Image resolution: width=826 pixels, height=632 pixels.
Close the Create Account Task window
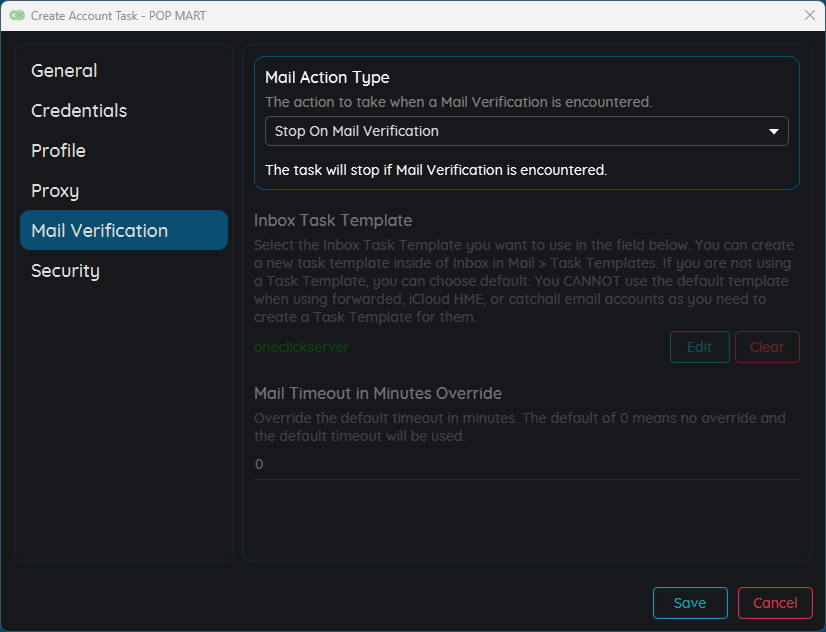click(x=810, y=15)
